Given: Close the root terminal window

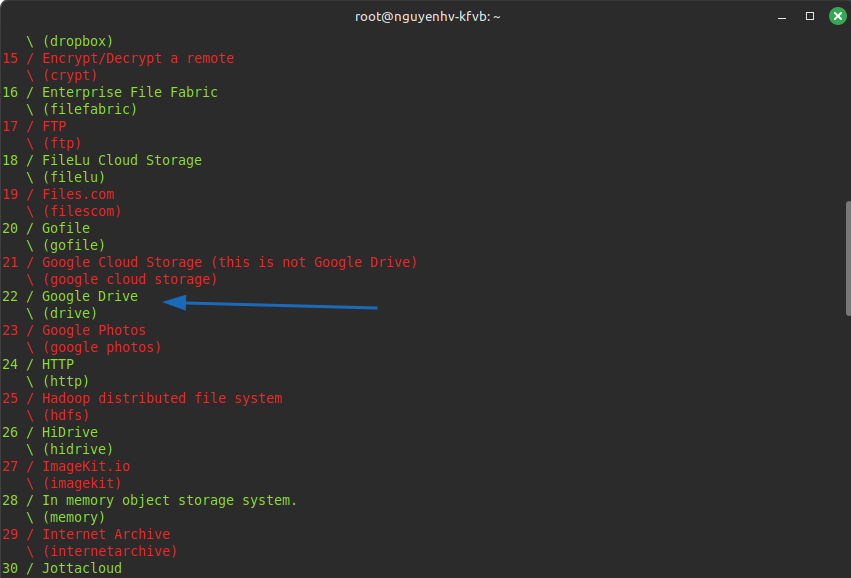Looking at the screenshot, I should [x=835, y=16].
